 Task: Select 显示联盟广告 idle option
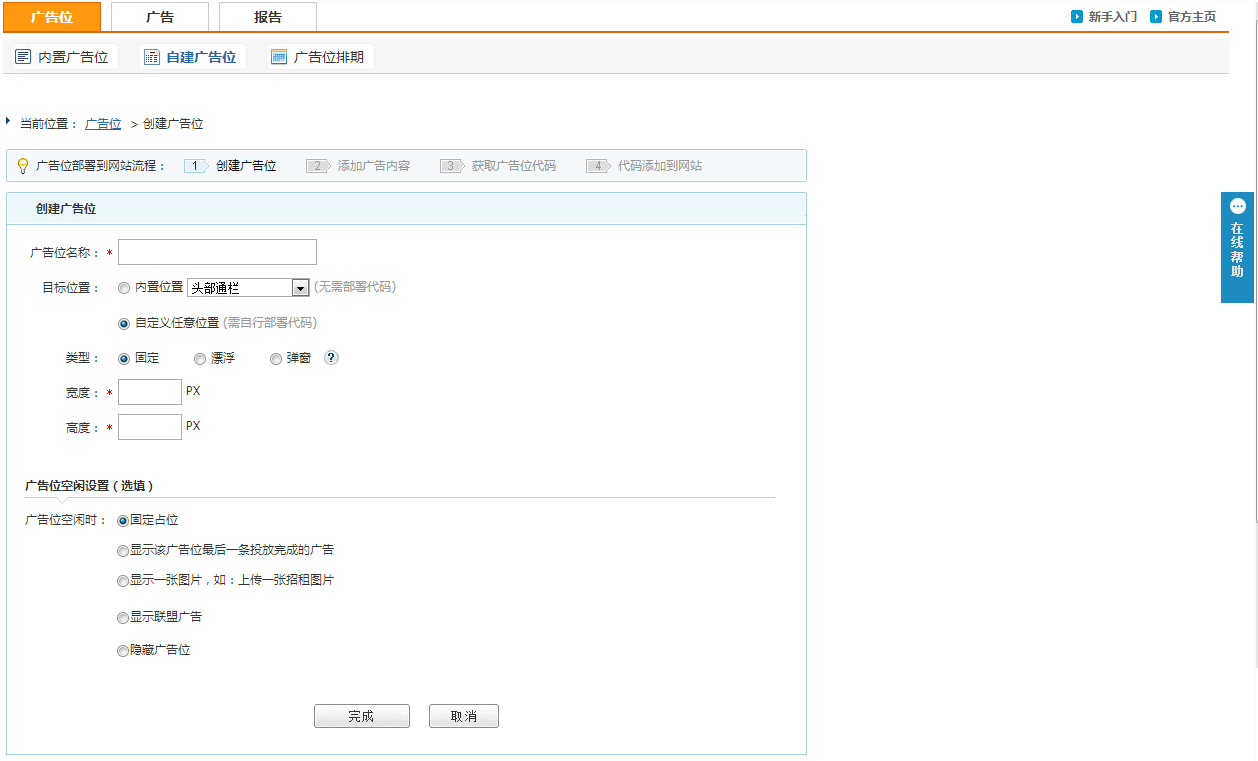(x=123, y=618)
